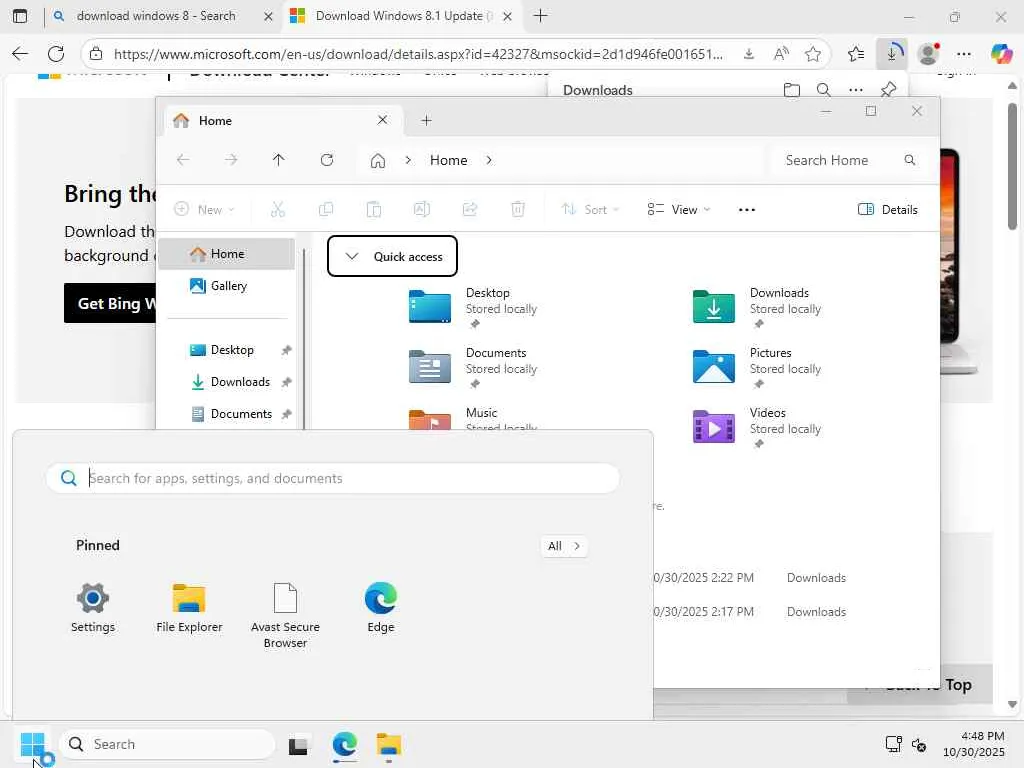Screen dimensions: 1024x768
Task: Open the Downloads folder in Quick access
Action: click(x=758, y=307)
